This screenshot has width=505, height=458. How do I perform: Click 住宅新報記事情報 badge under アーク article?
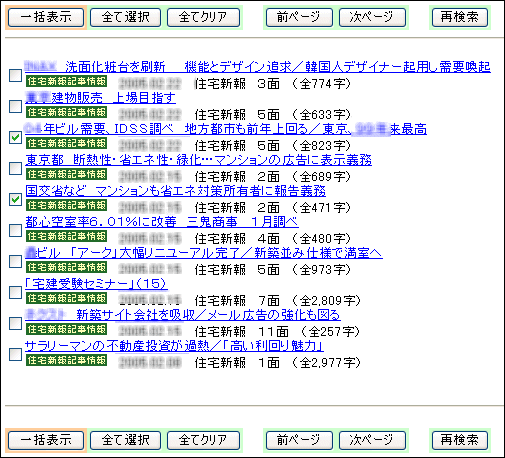point(66,267)
